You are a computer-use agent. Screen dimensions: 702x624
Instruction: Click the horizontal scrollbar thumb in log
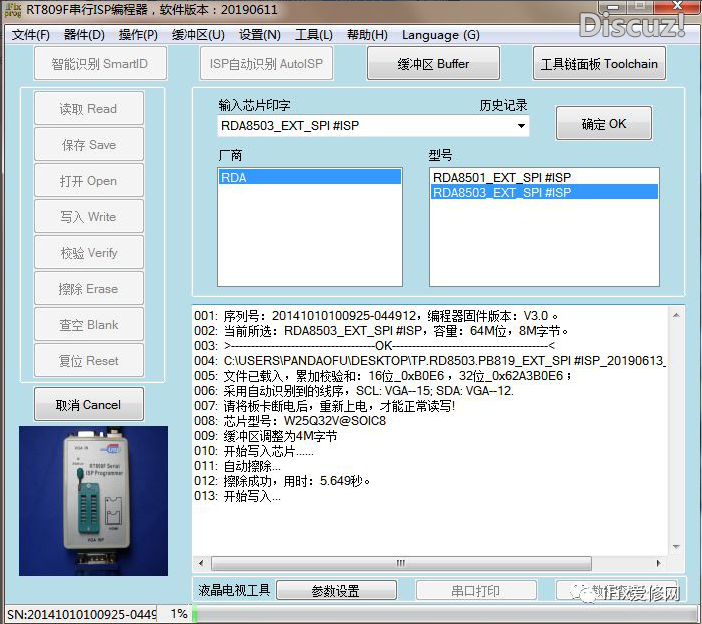coord(401,563)
